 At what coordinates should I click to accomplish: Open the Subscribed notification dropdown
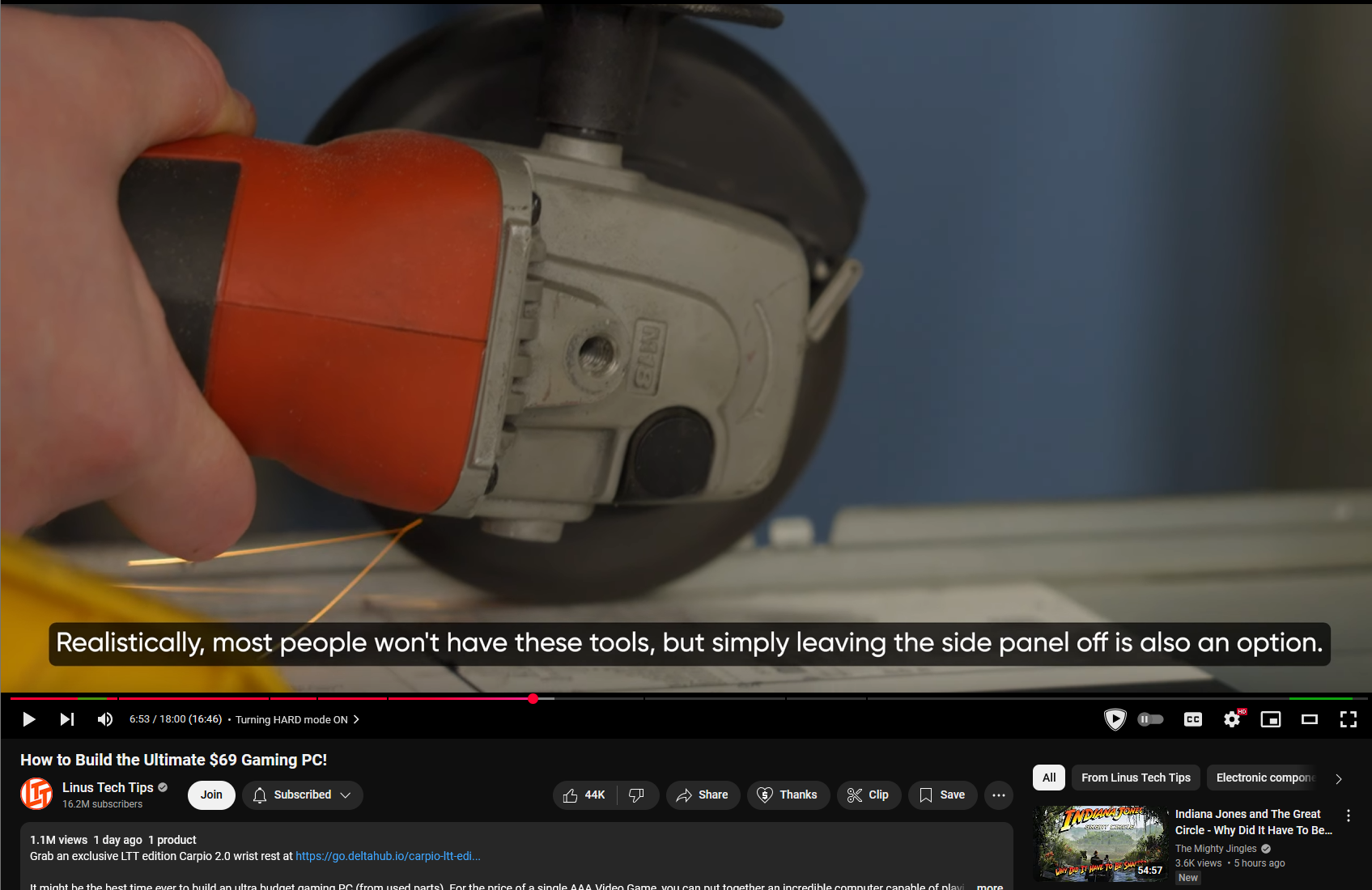click(302, 795)
